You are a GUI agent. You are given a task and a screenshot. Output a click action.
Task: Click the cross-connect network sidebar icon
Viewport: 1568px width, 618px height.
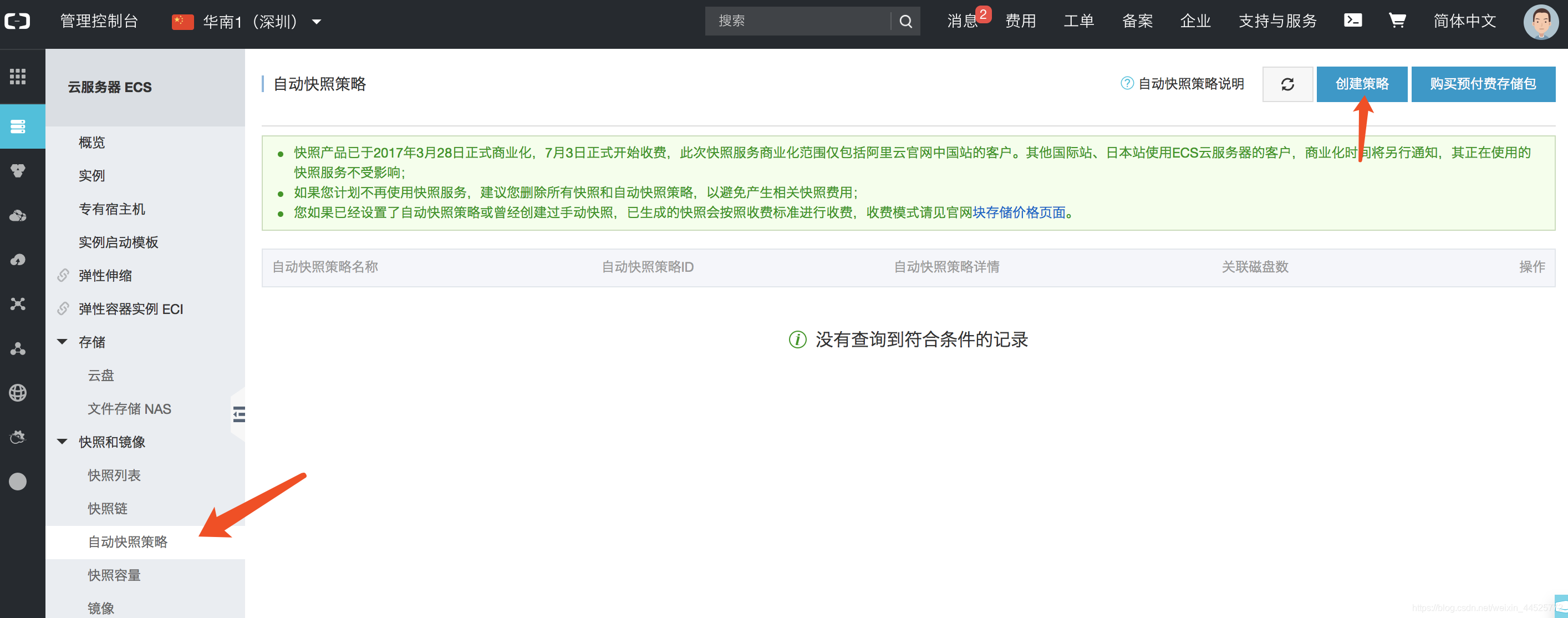point(18,304)
